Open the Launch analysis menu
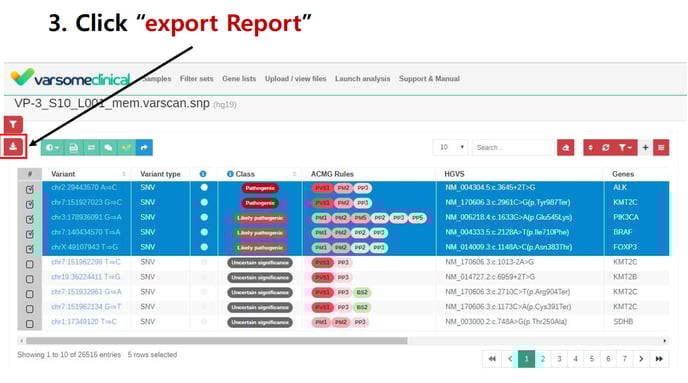The height and width of the screenshot is (383, 688). (362, 79)
